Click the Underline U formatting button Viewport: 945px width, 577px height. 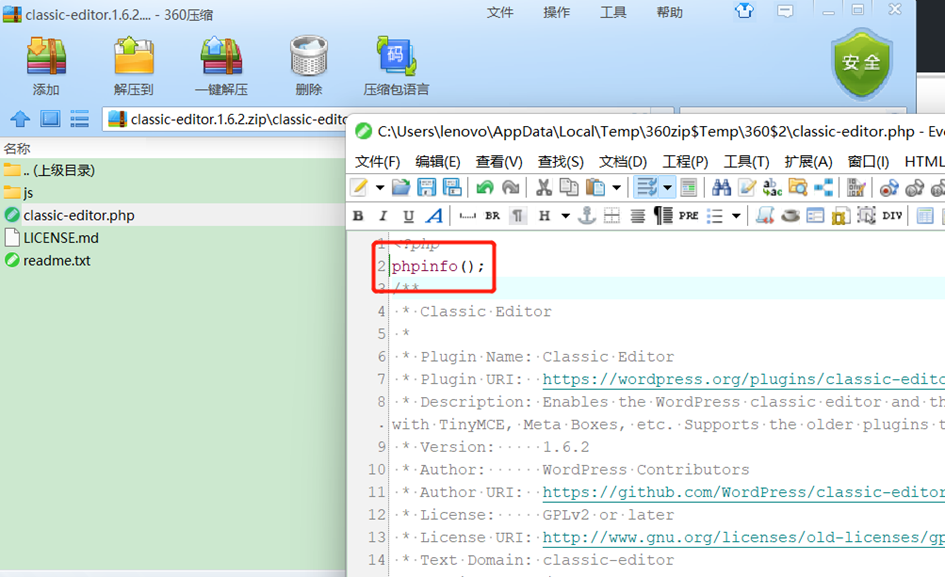[x=408, y=215]
